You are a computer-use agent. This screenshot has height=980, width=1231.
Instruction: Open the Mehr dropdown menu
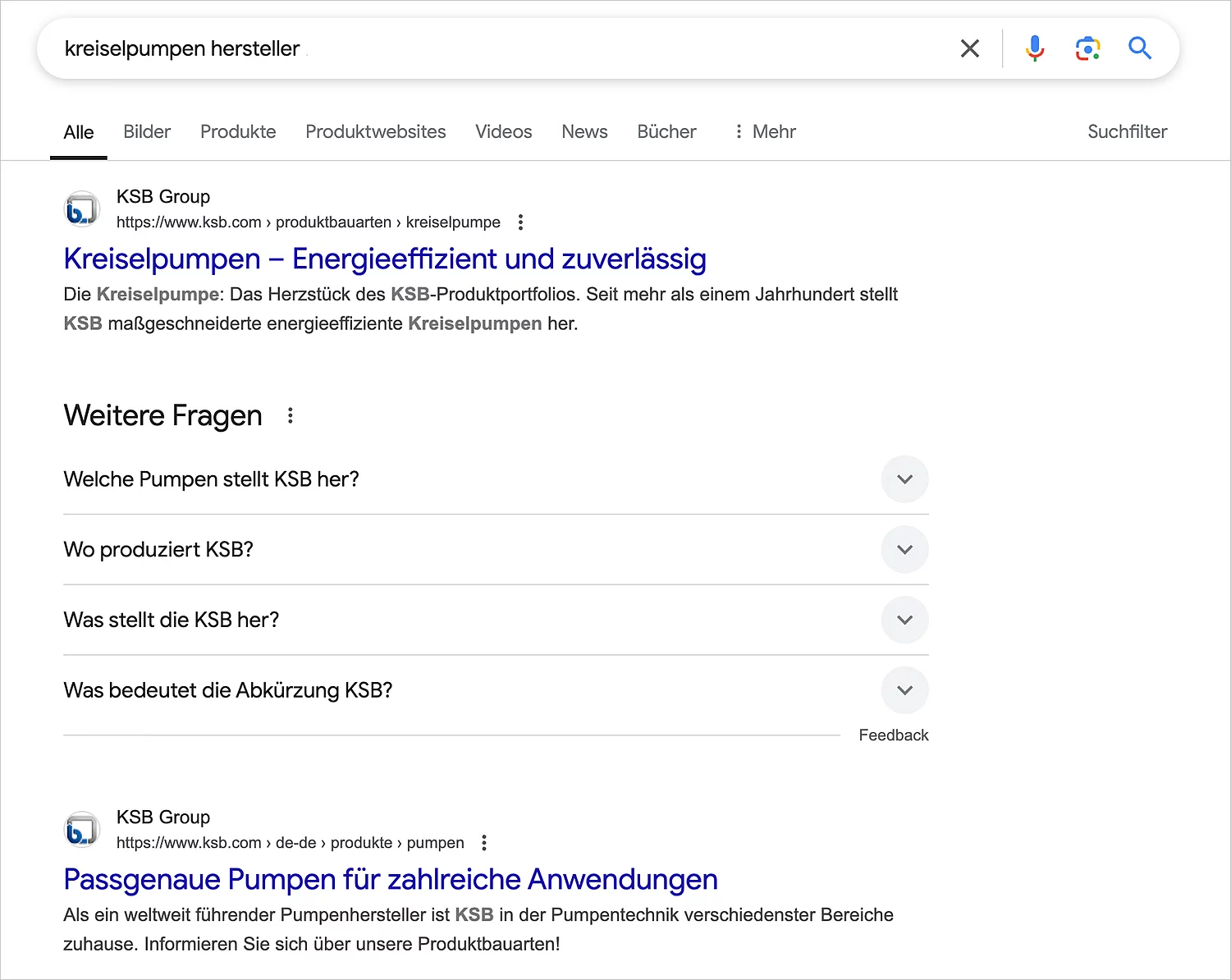coord(765,132)
